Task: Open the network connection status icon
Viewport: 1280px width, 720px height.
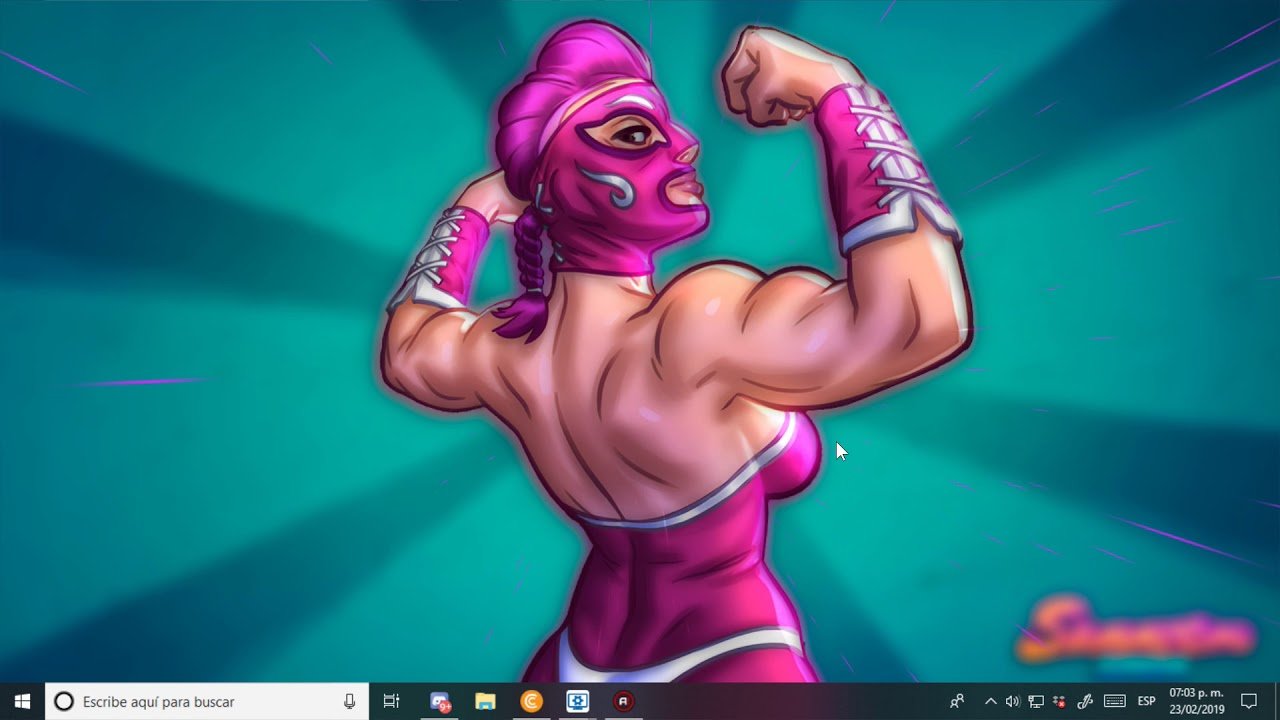Action: click(1036, 702)
